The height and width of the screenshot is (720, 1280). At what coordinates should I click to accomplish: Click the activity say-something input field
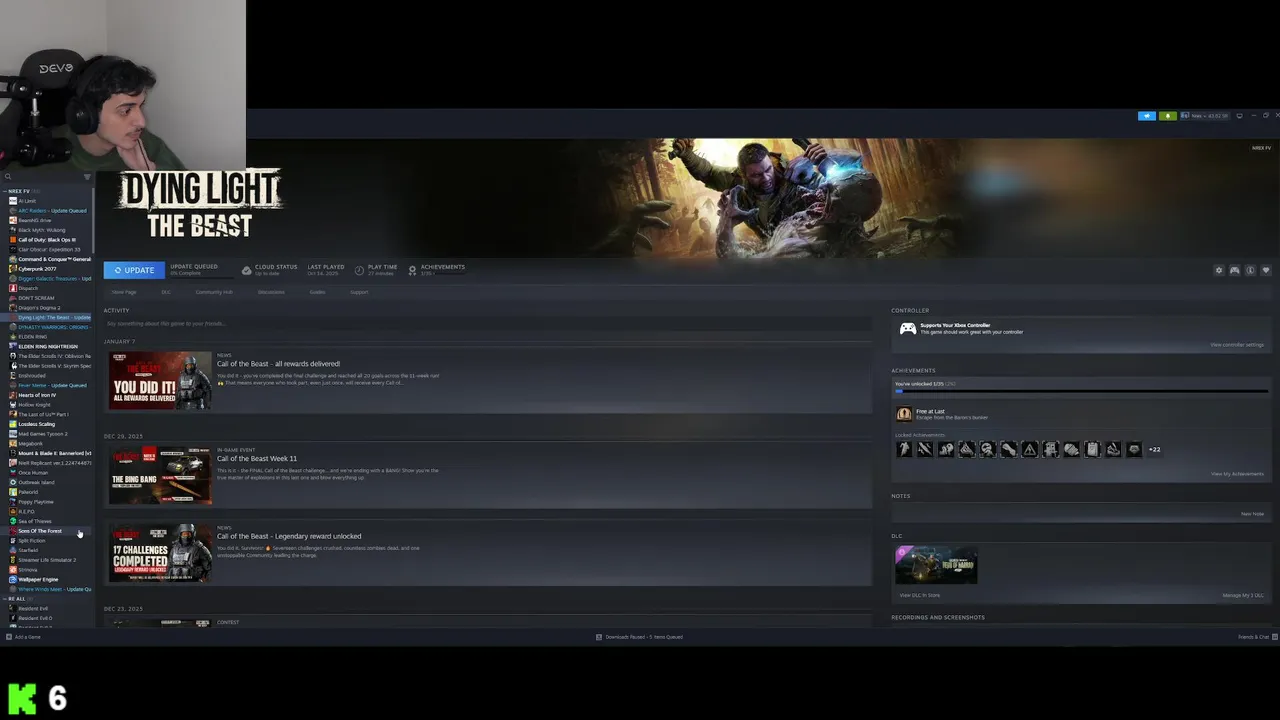487,324
